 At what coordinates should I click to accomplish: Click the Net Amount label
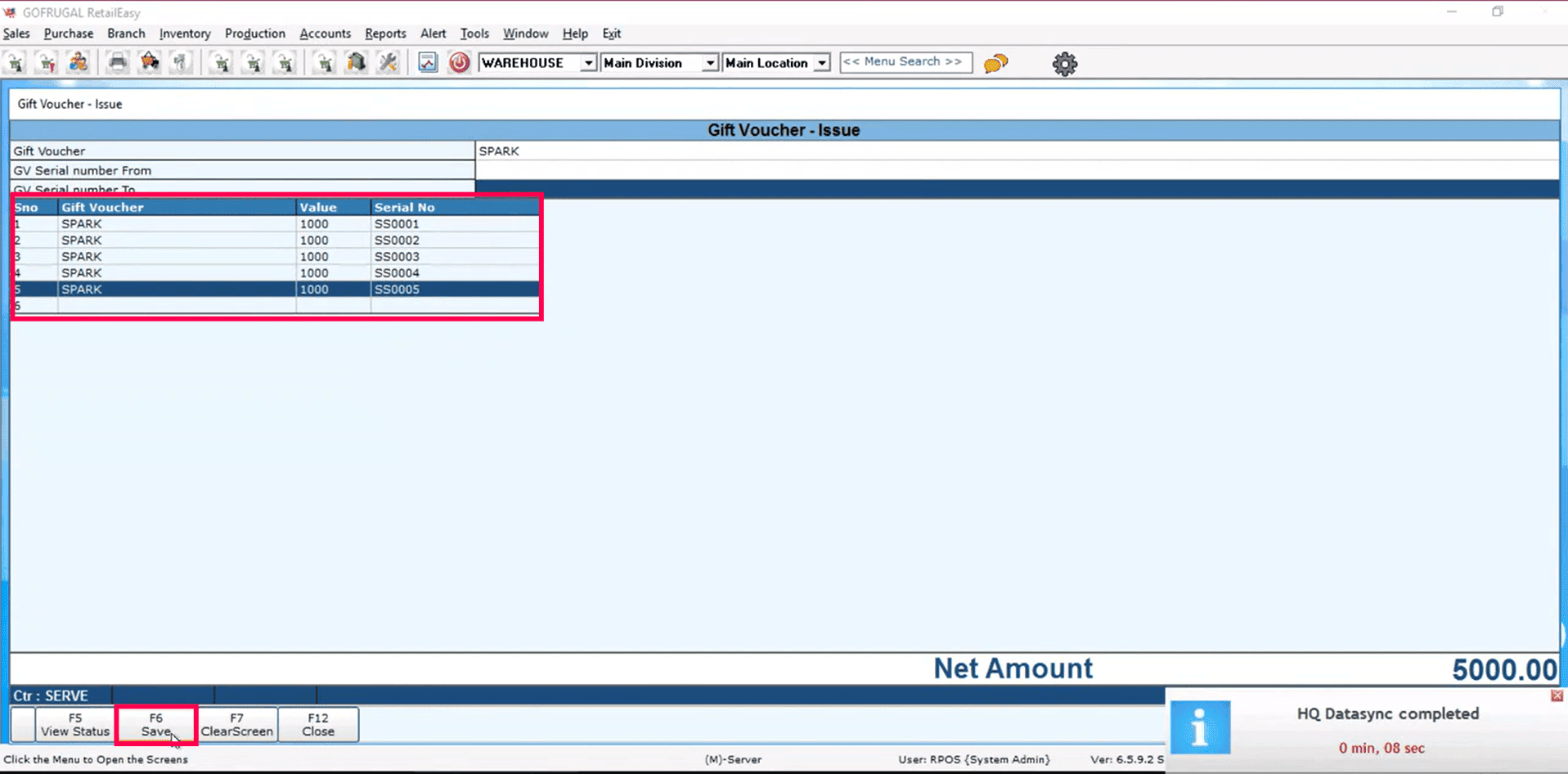(x=1013, y=668)
